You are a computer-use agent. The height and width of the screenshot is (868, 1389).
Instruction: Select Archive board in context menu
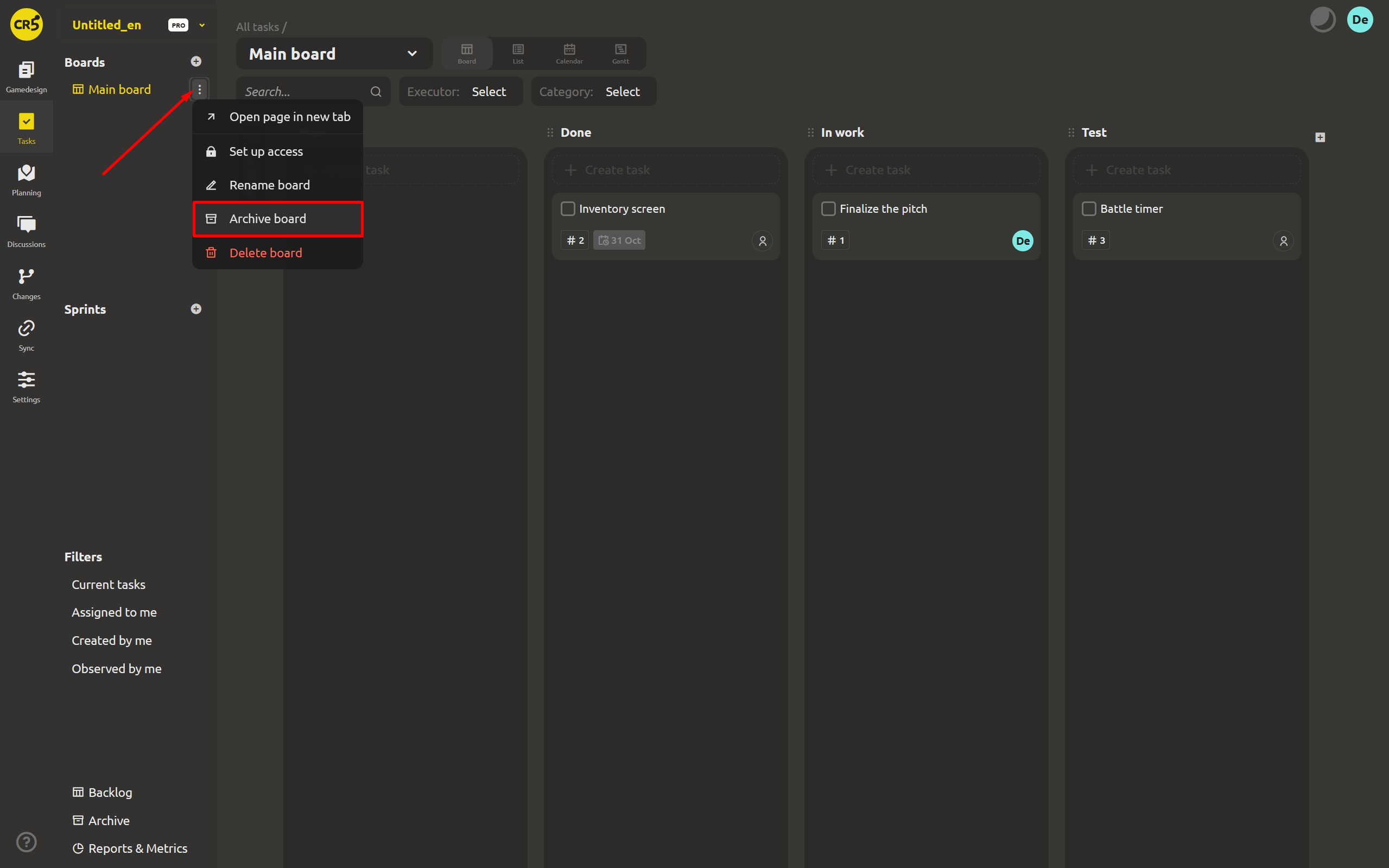tap(278, 219)
